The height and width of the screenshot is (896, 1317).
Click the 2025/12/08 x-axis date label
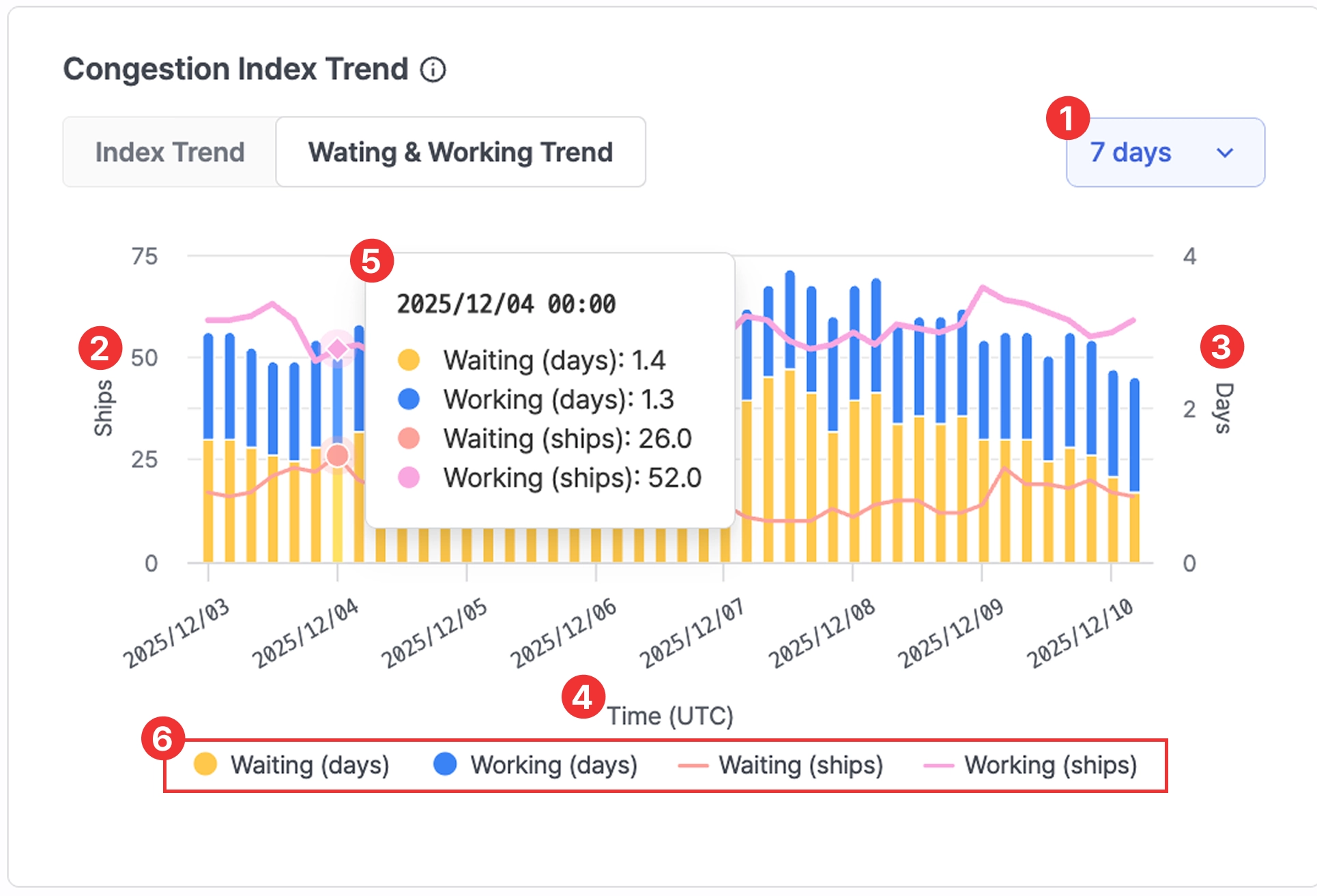pos(822,633)
